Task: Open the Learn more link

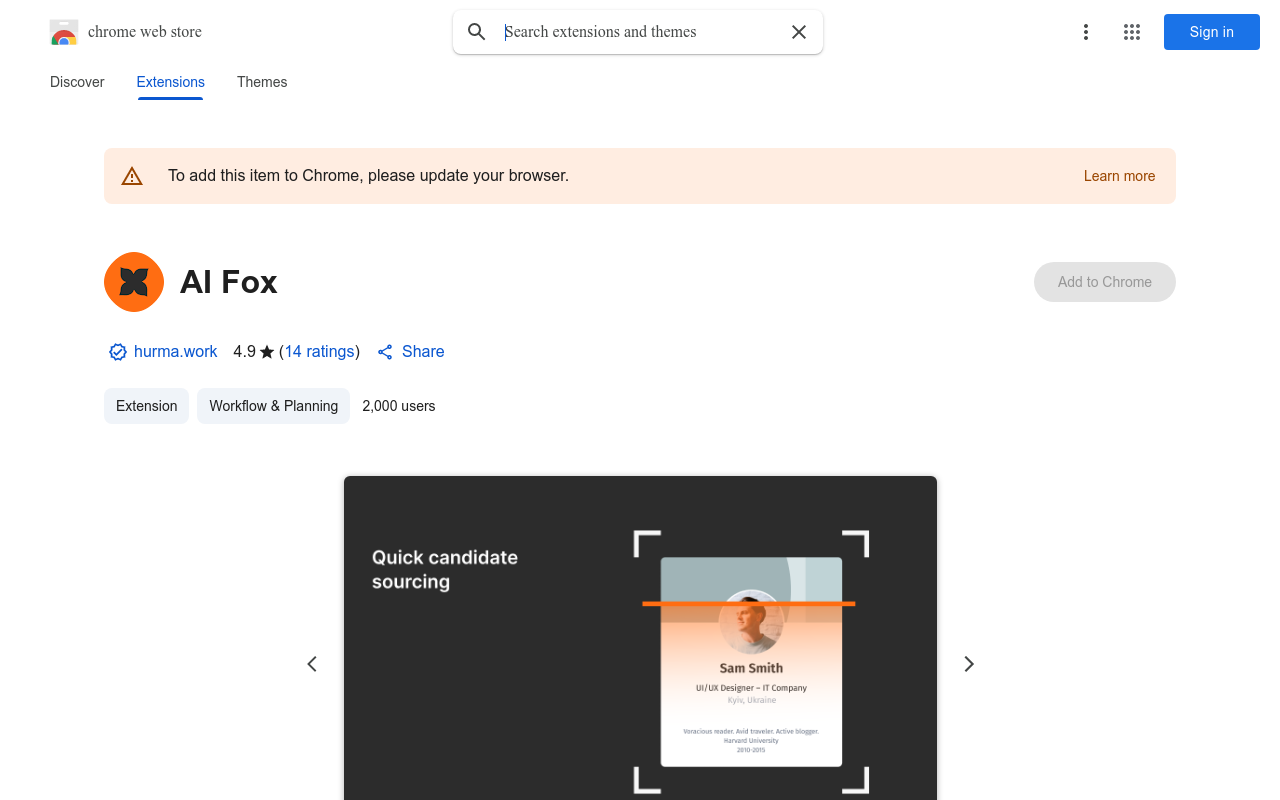Action: coord(1119,176)
